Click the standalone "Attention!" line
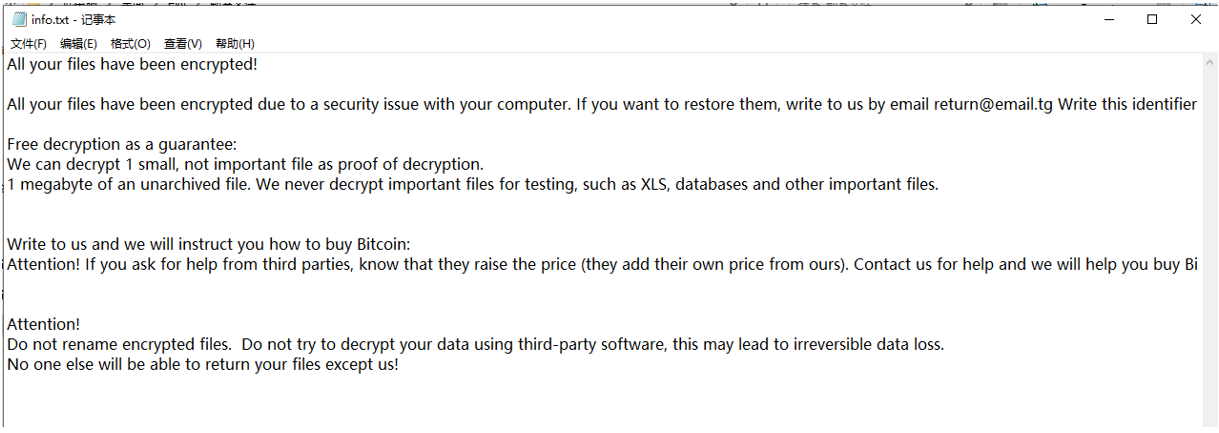This screenshot has width=1219, height=433. (x=43, y=325)
